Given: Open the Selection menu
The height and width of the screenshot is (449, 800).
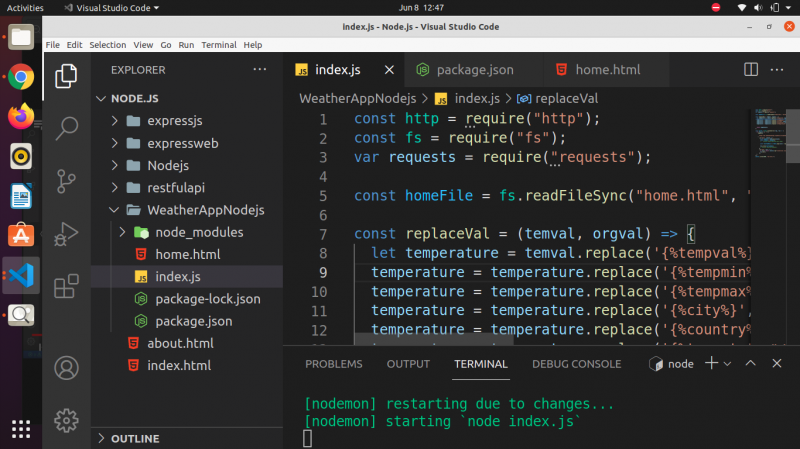Looking at the screenshot, I should point(108,45).
